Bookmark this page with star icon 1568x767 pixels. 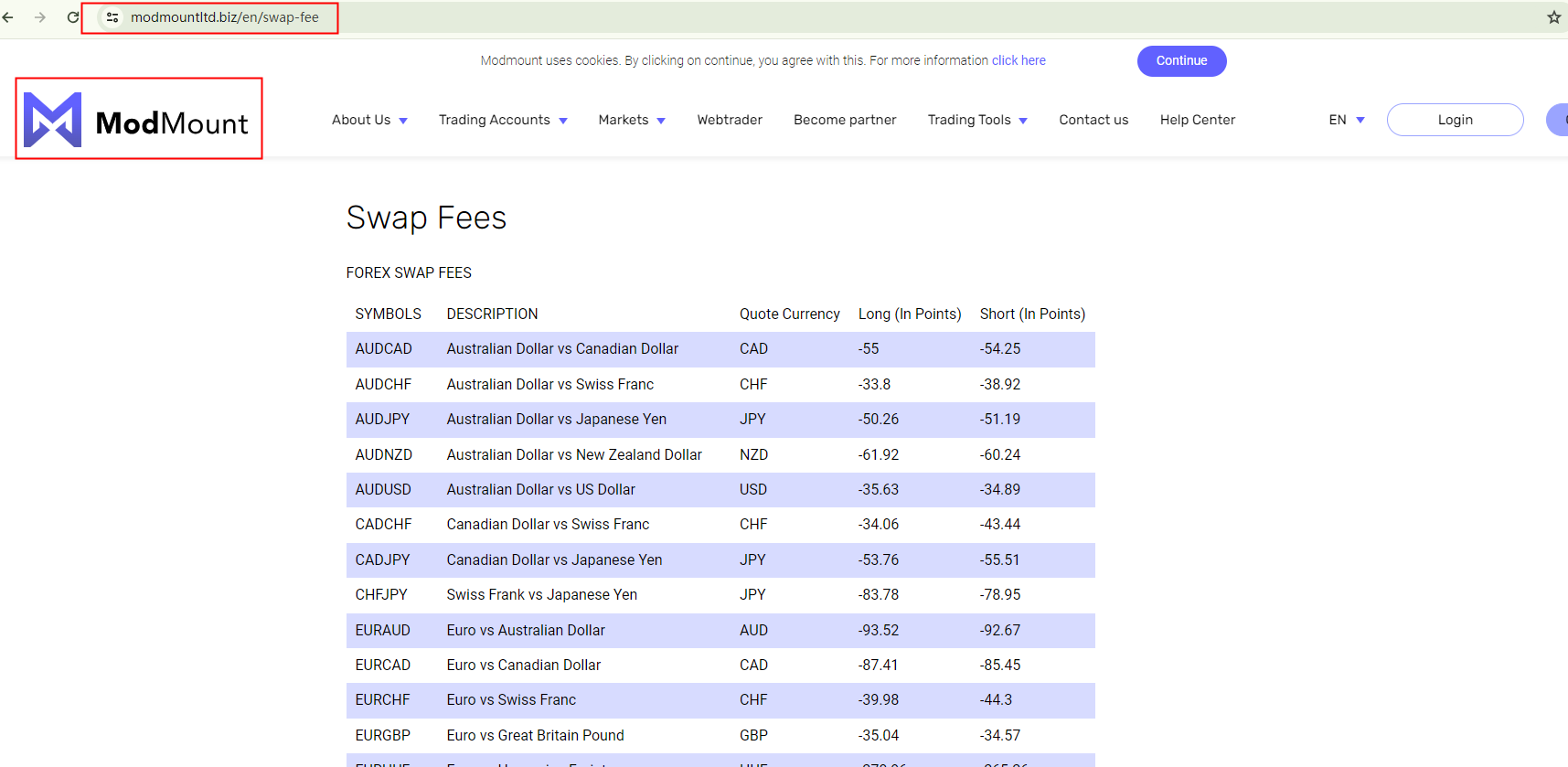point(1553,17)
